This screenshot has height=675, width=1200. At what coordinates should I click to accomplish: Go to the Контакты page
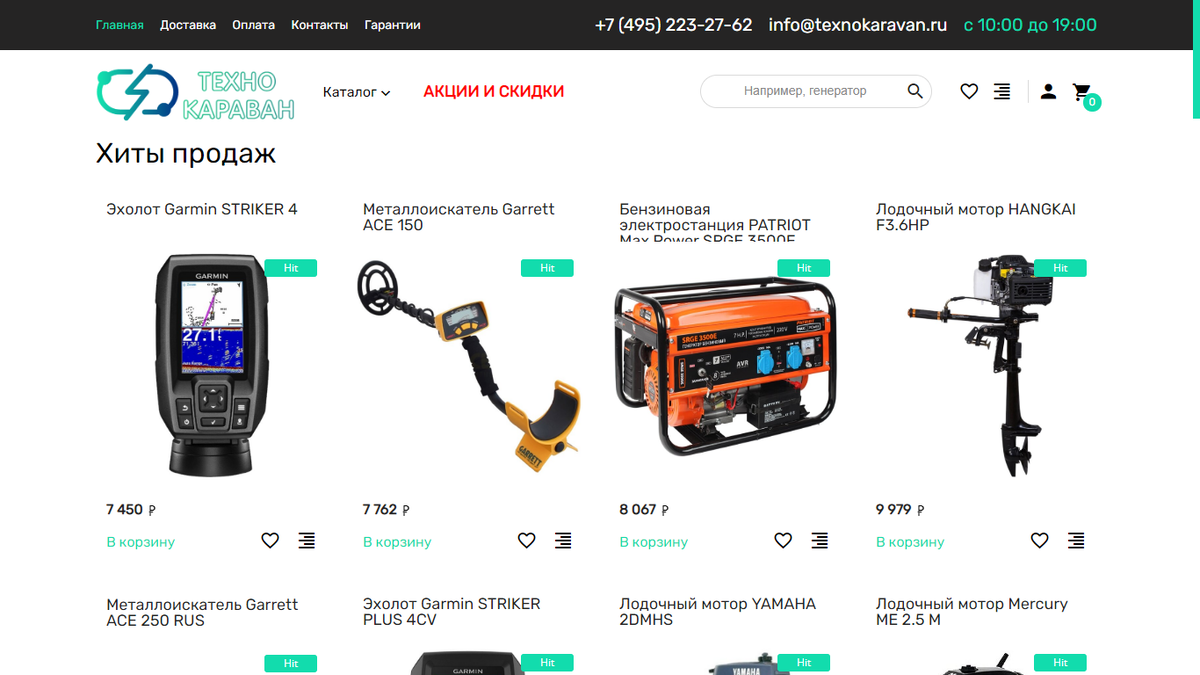[x=320, y=25]
